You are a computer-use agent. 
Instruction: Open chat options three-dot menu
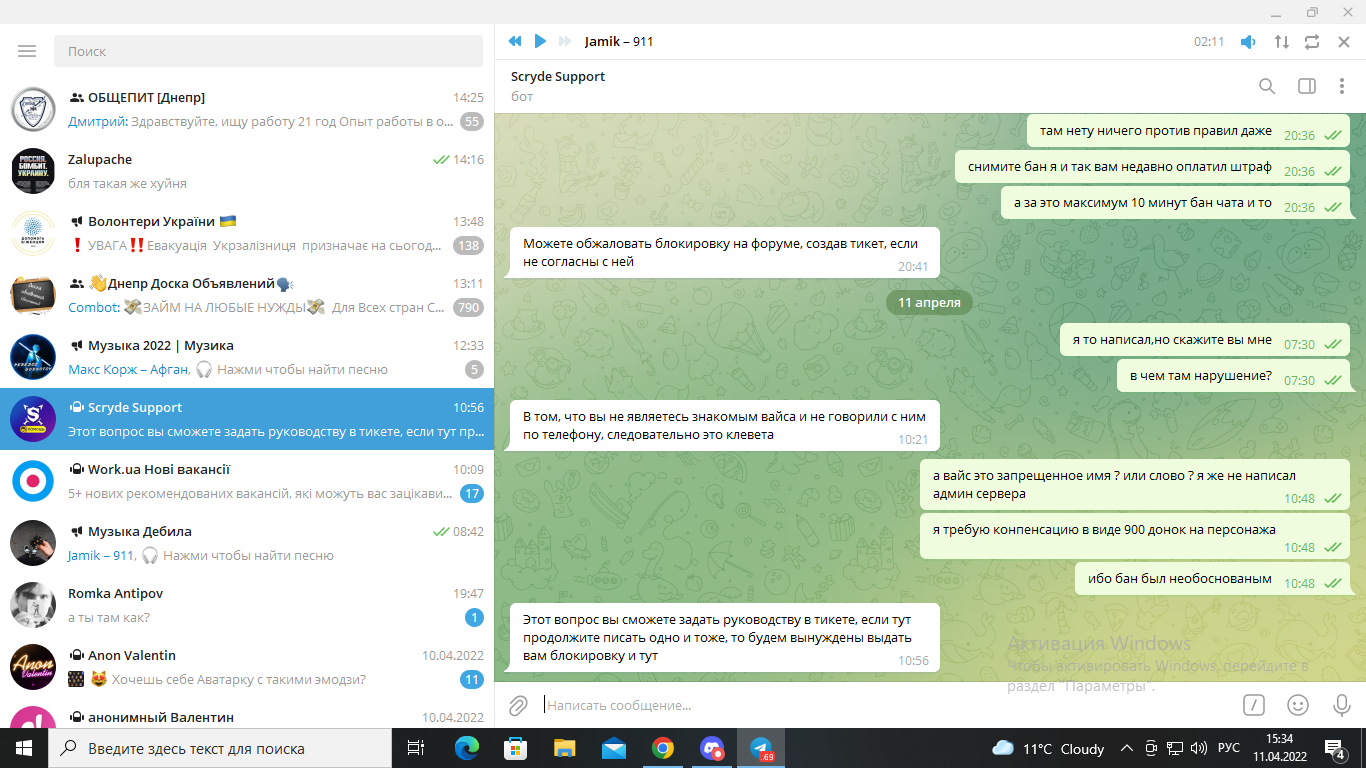[1342, 86]
